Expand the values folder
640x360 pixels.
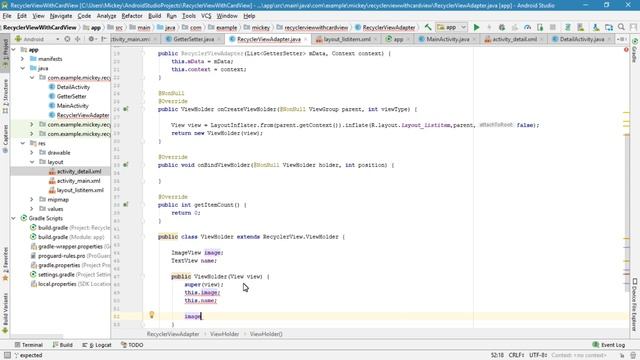(32, 209)
